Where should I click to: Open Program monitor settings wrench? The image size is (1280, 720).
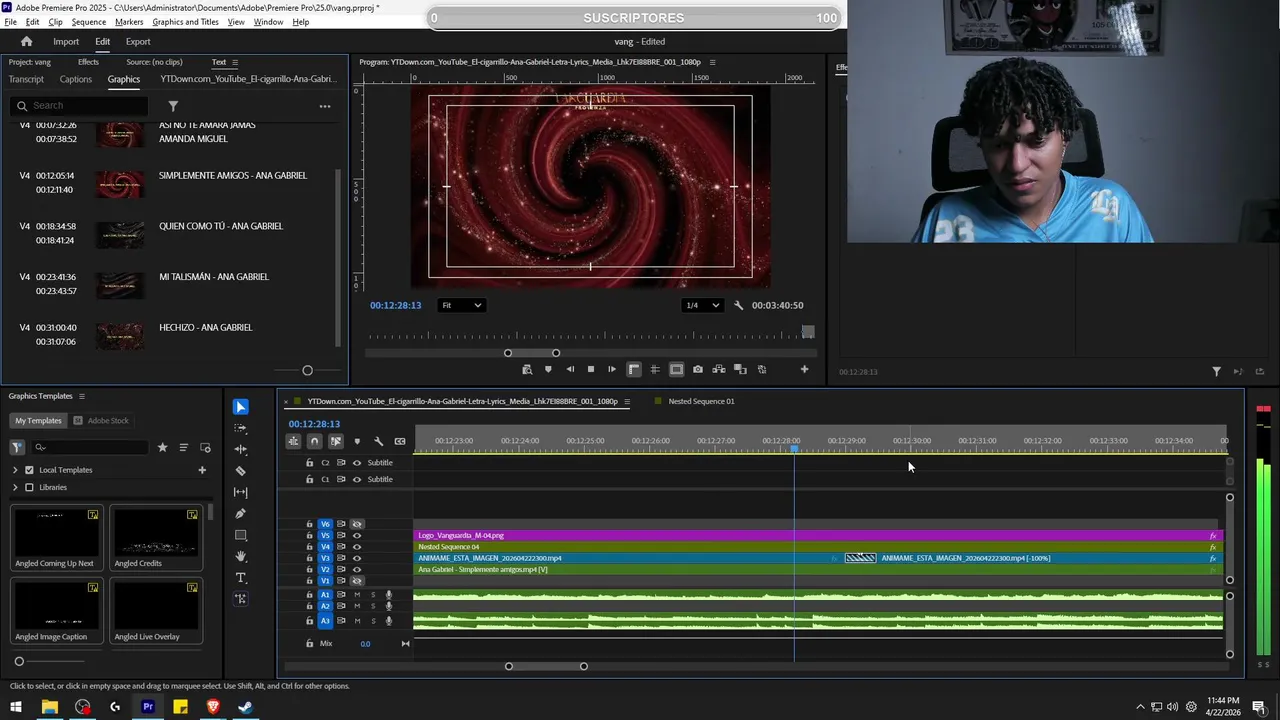coord(738,305)
